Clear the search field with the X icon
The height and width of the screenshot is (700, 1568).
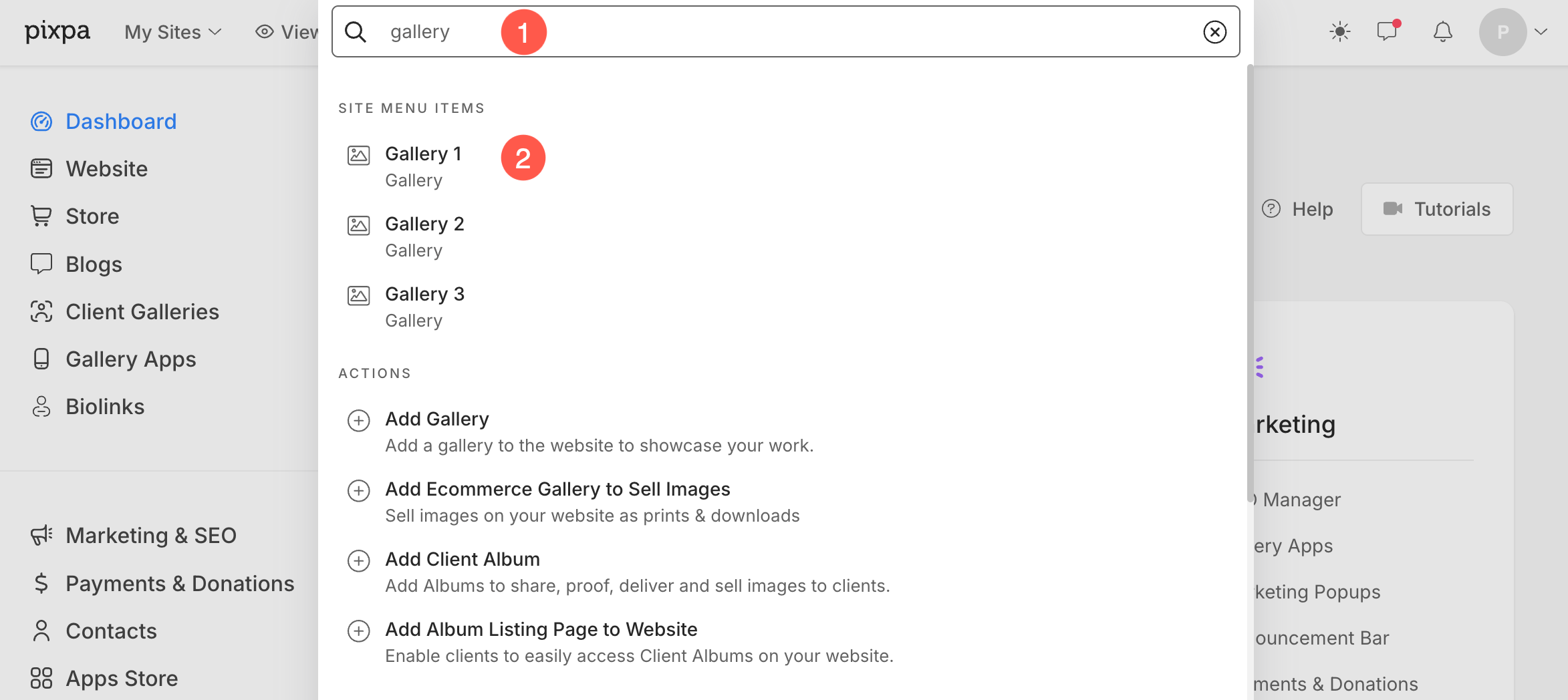click(x=1214, y=32)
